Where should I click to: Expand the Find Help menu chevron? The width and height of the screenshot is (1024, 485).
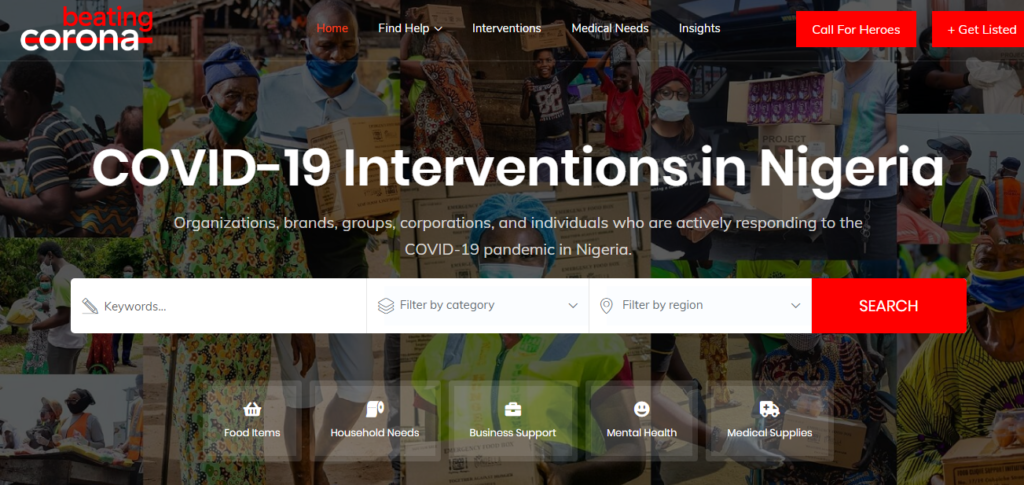click(x=438, y=29)
